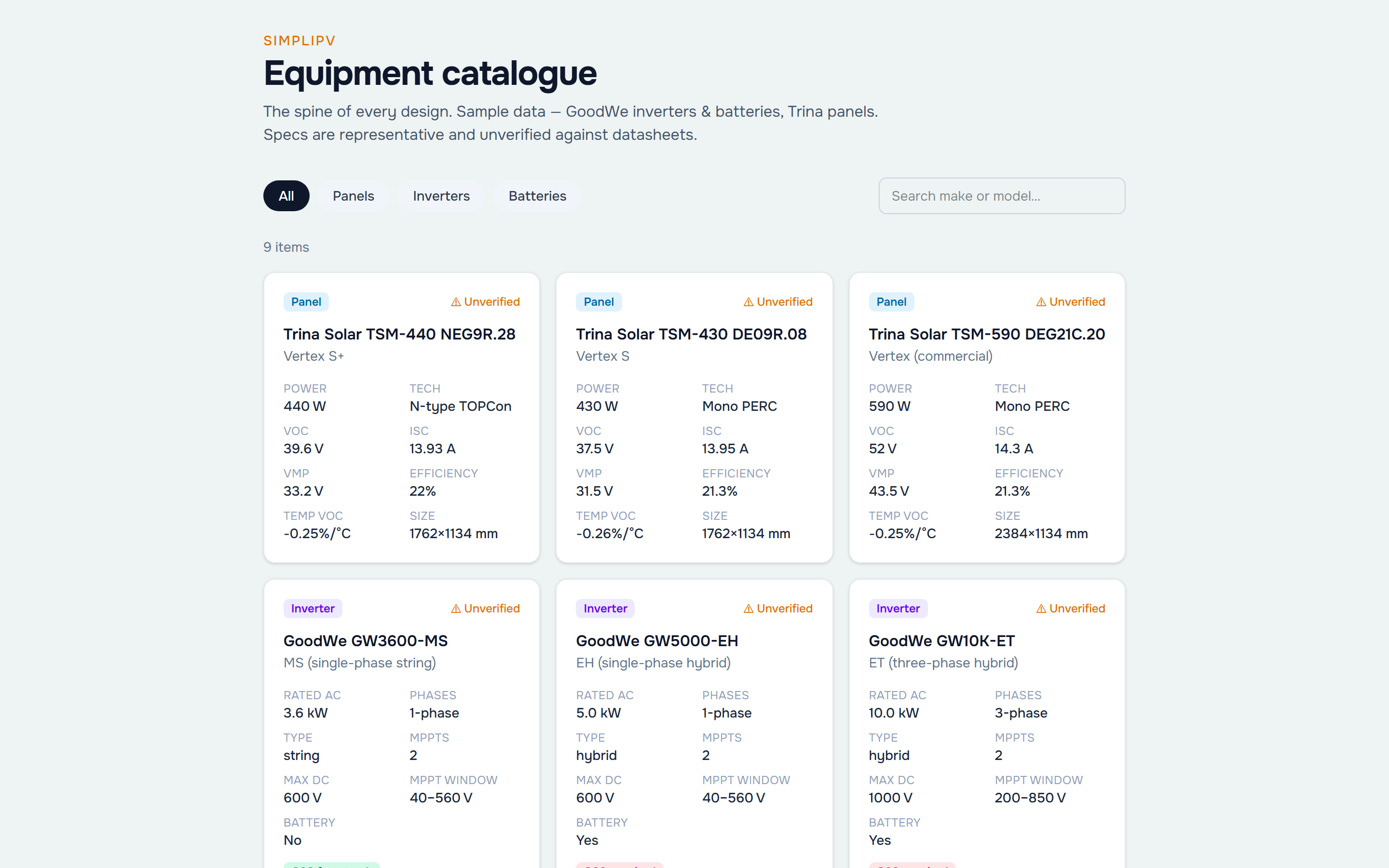Screen dimensions: 1389x868
Task: Click the MS (single-phase string) subtitle
Action: point(360,663)
